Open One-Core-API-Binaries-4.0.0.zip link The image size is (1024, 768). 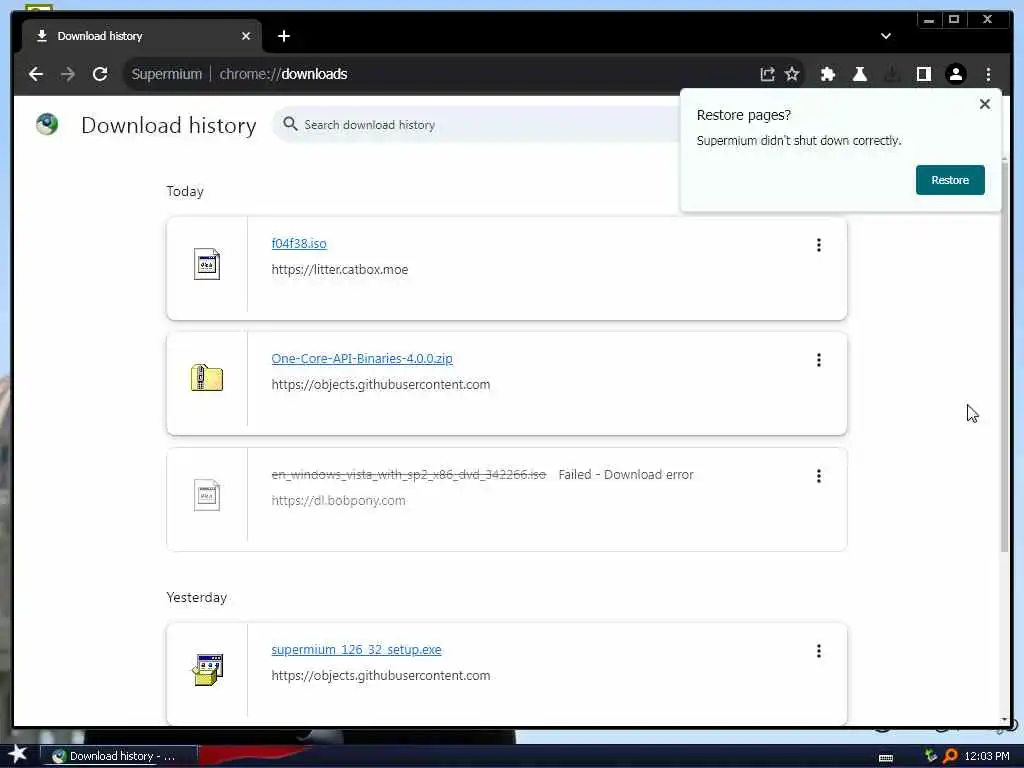(x=362, y=359)
